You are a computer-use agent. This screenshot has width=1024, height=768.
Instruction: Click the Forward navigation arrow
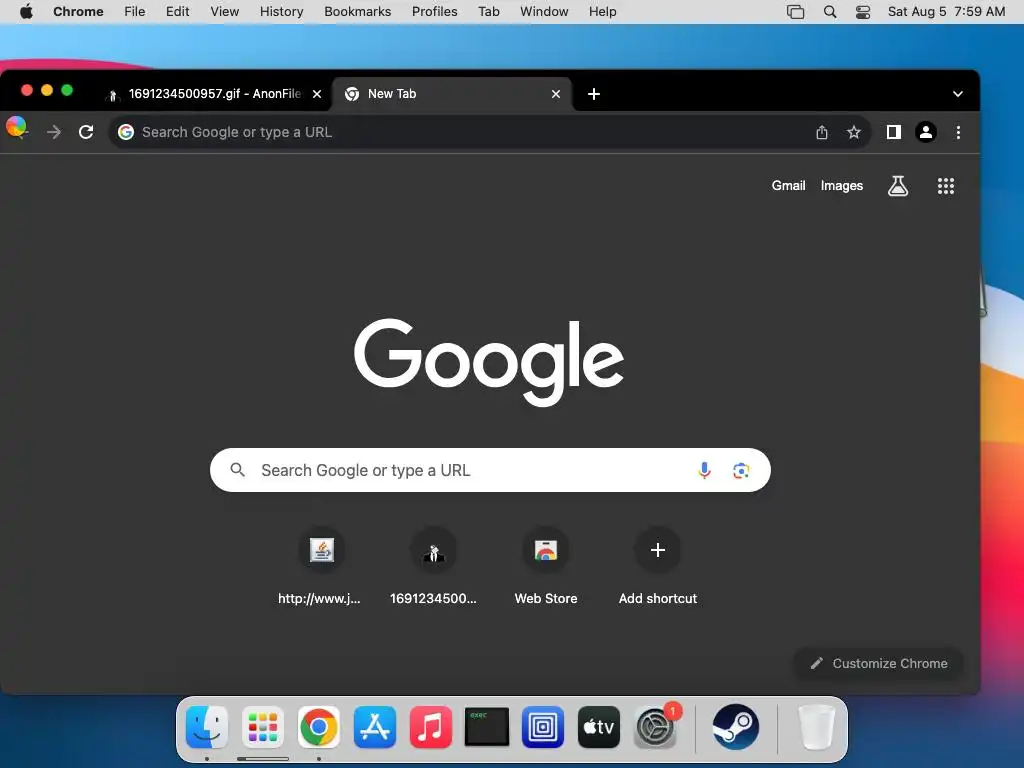coord(54,133)
